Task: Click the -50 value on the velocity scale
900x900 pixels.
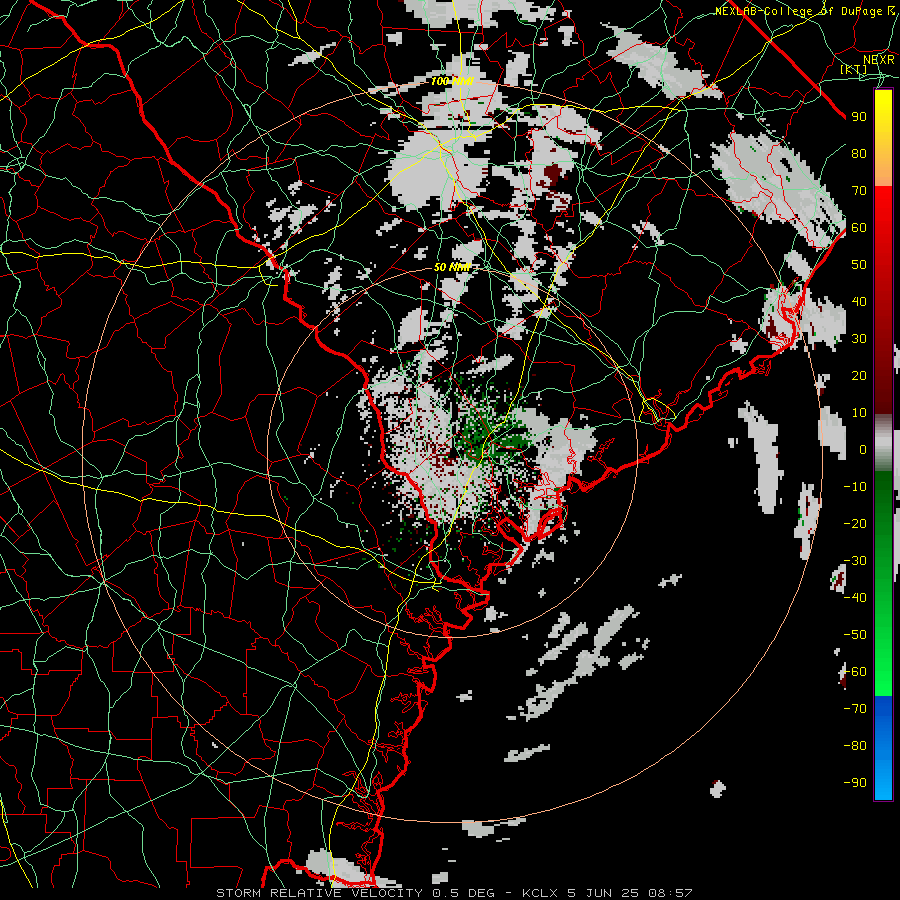Action: click(855, 634)
